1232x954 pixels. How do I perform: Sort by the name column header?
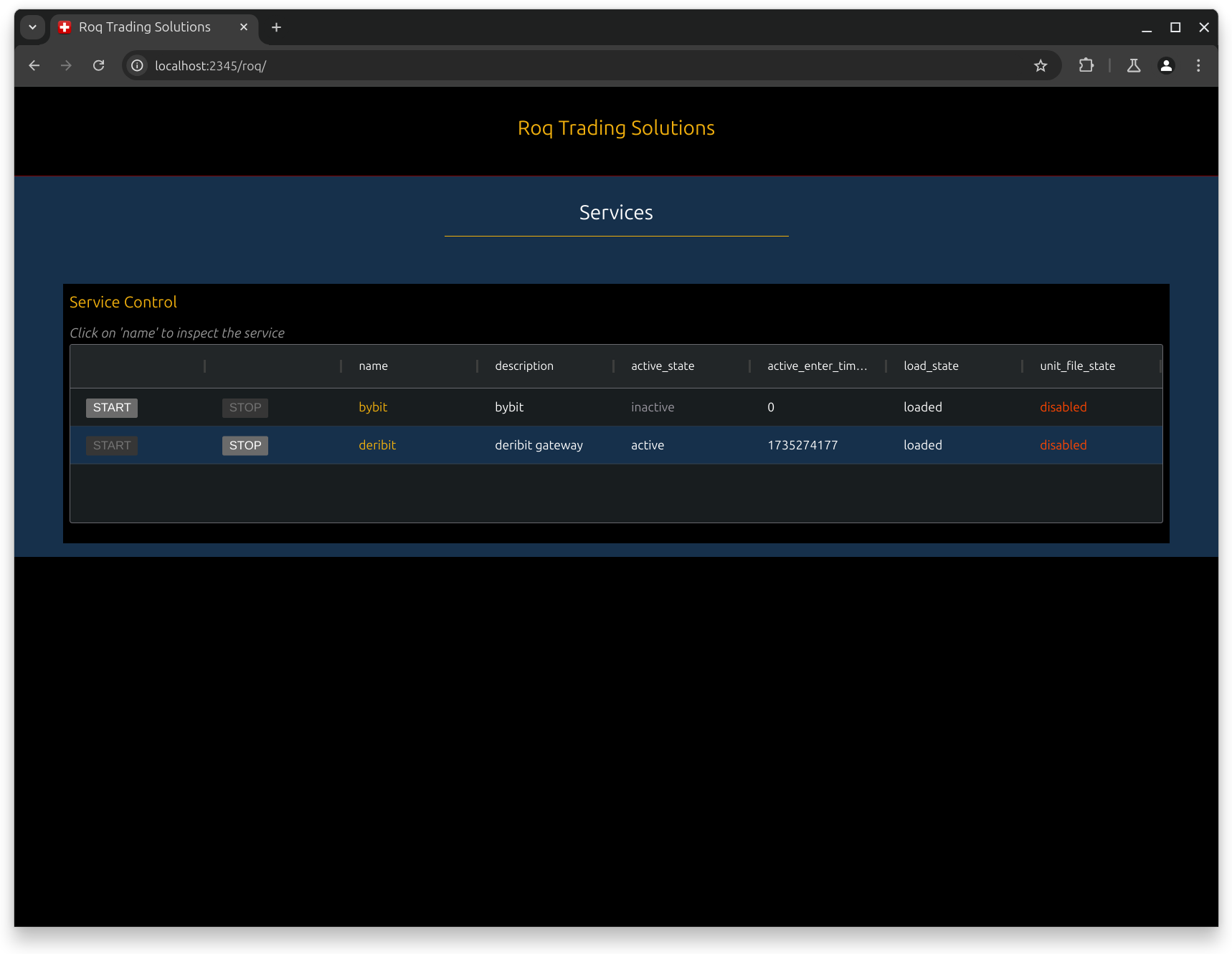[374, 366]
